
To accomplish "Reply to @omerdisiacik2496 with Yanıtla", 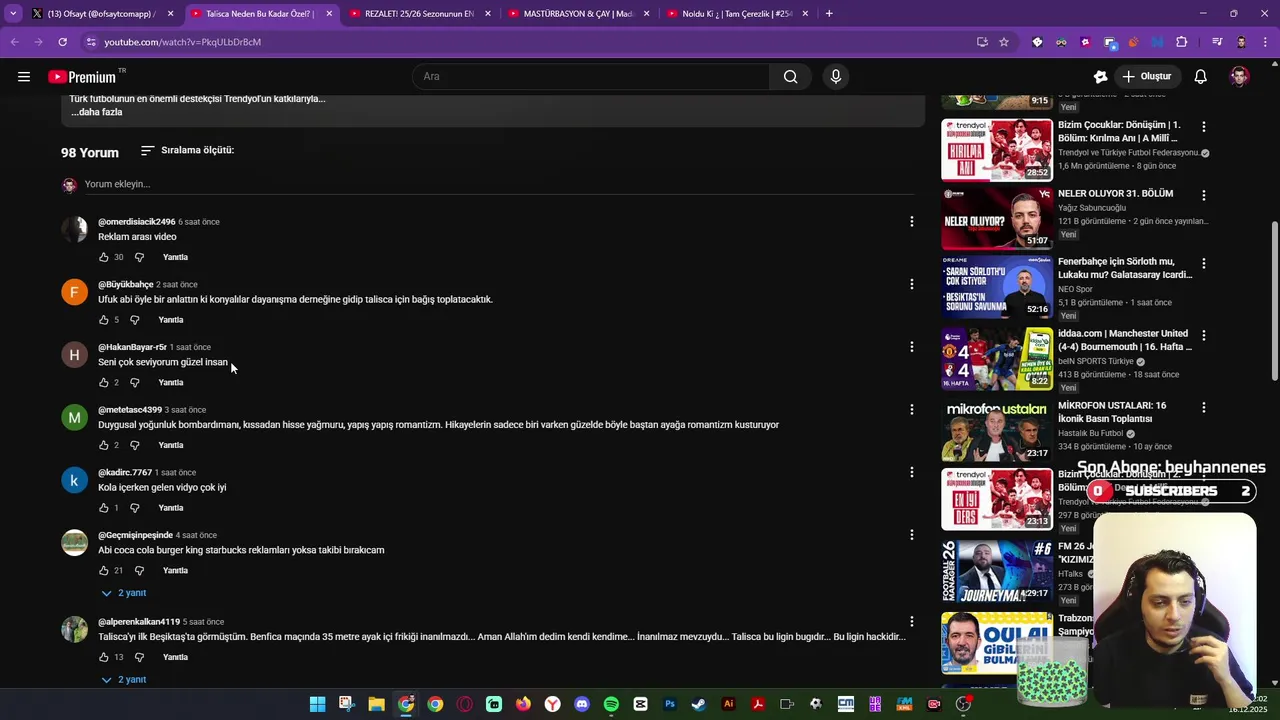I will click(175, 257).
